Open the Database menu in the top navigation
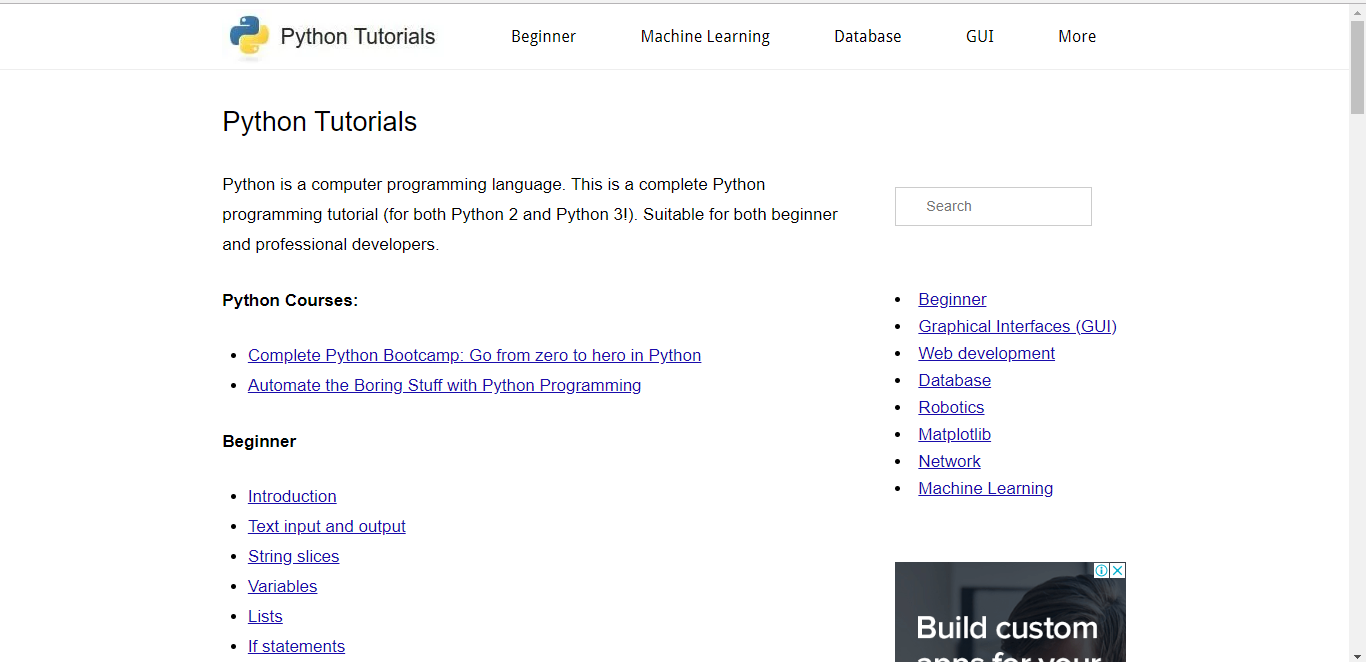The width and height of the screenshot is (1366, 662). (x=867, y=36)
